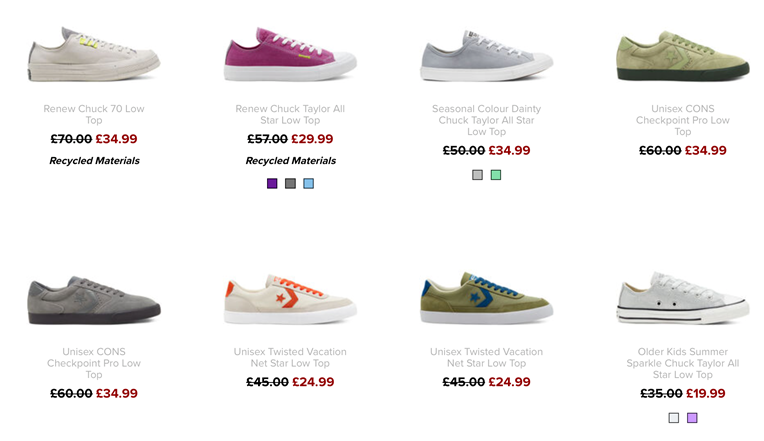This screenshot has height=441, width=764.
Task: Open the pink Renew Chuck Taylor shoe image
Action: coord(290,54)
